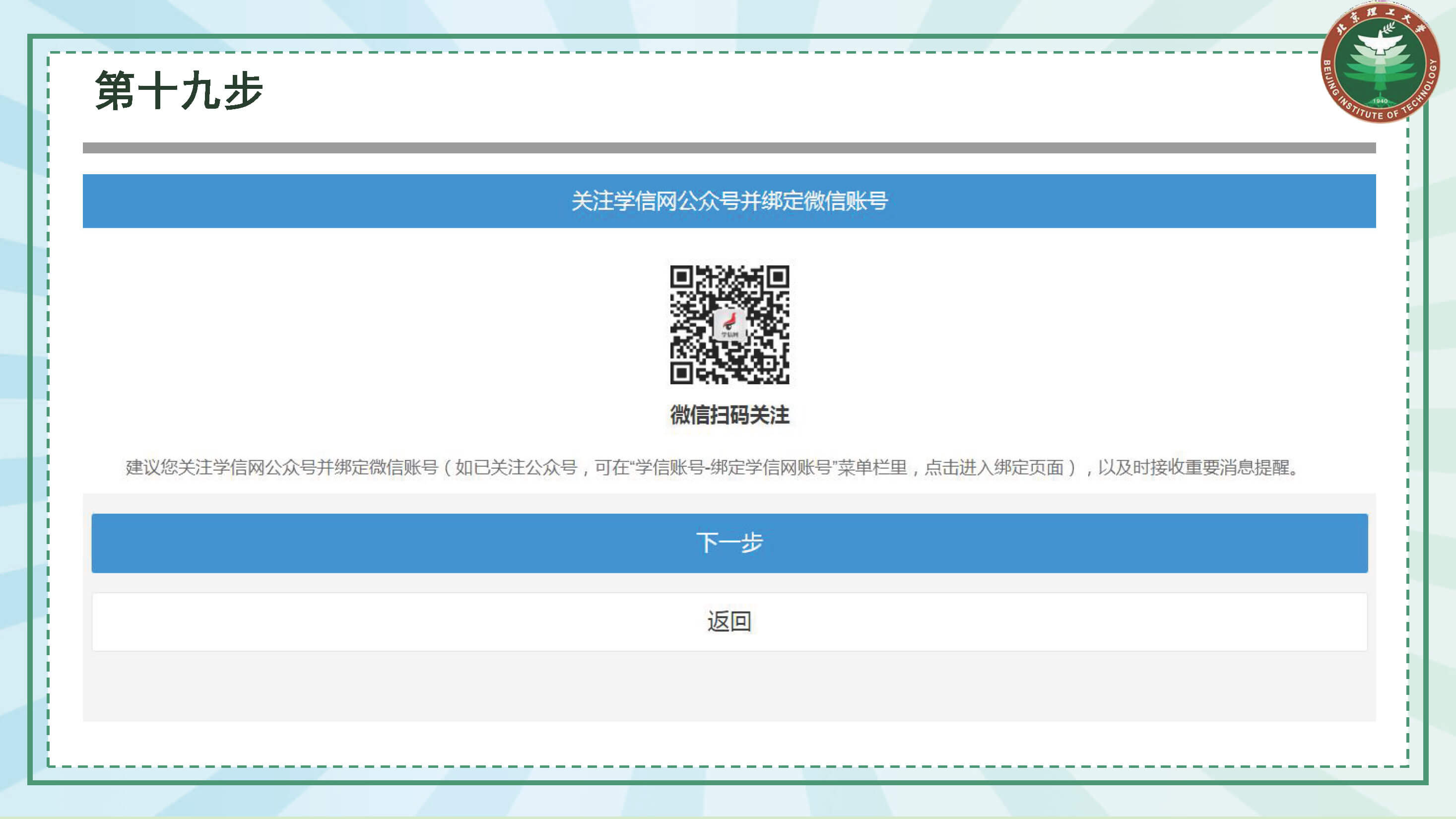Click the blue 下一步 button
This screenshot has width=1456, height=819.
(x=729, y=543)
